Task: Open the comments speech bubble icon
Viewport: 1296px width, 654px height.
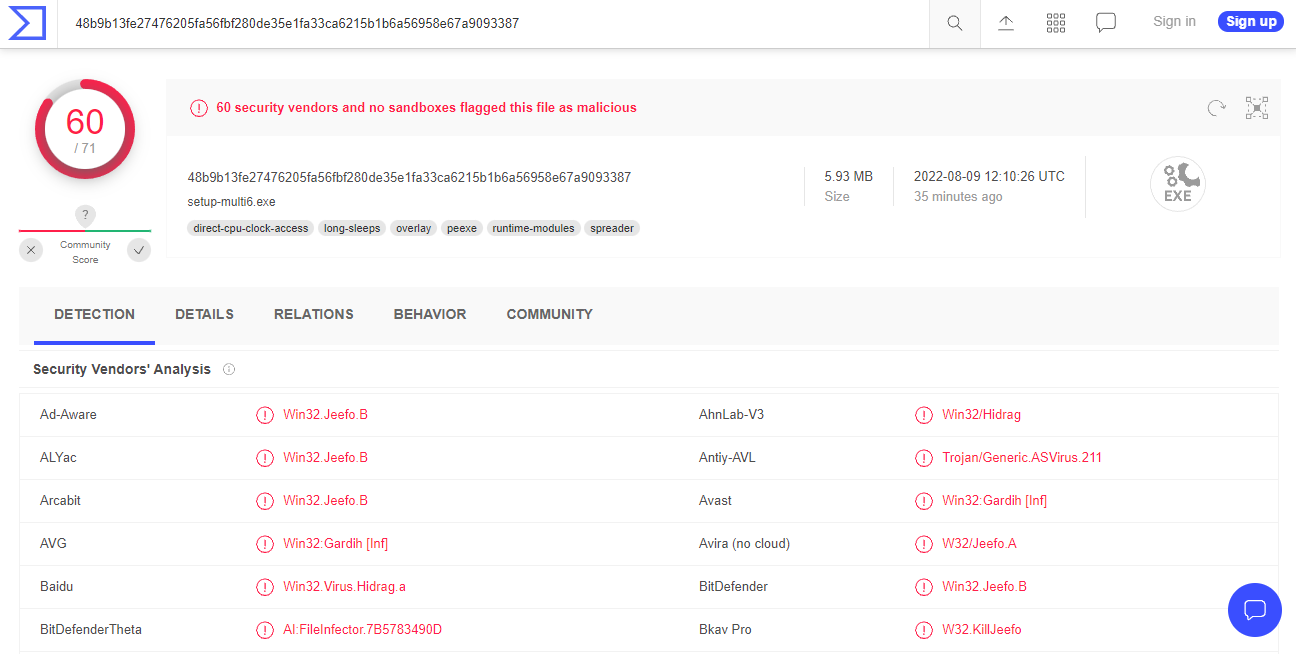Action: (1106, 23)
